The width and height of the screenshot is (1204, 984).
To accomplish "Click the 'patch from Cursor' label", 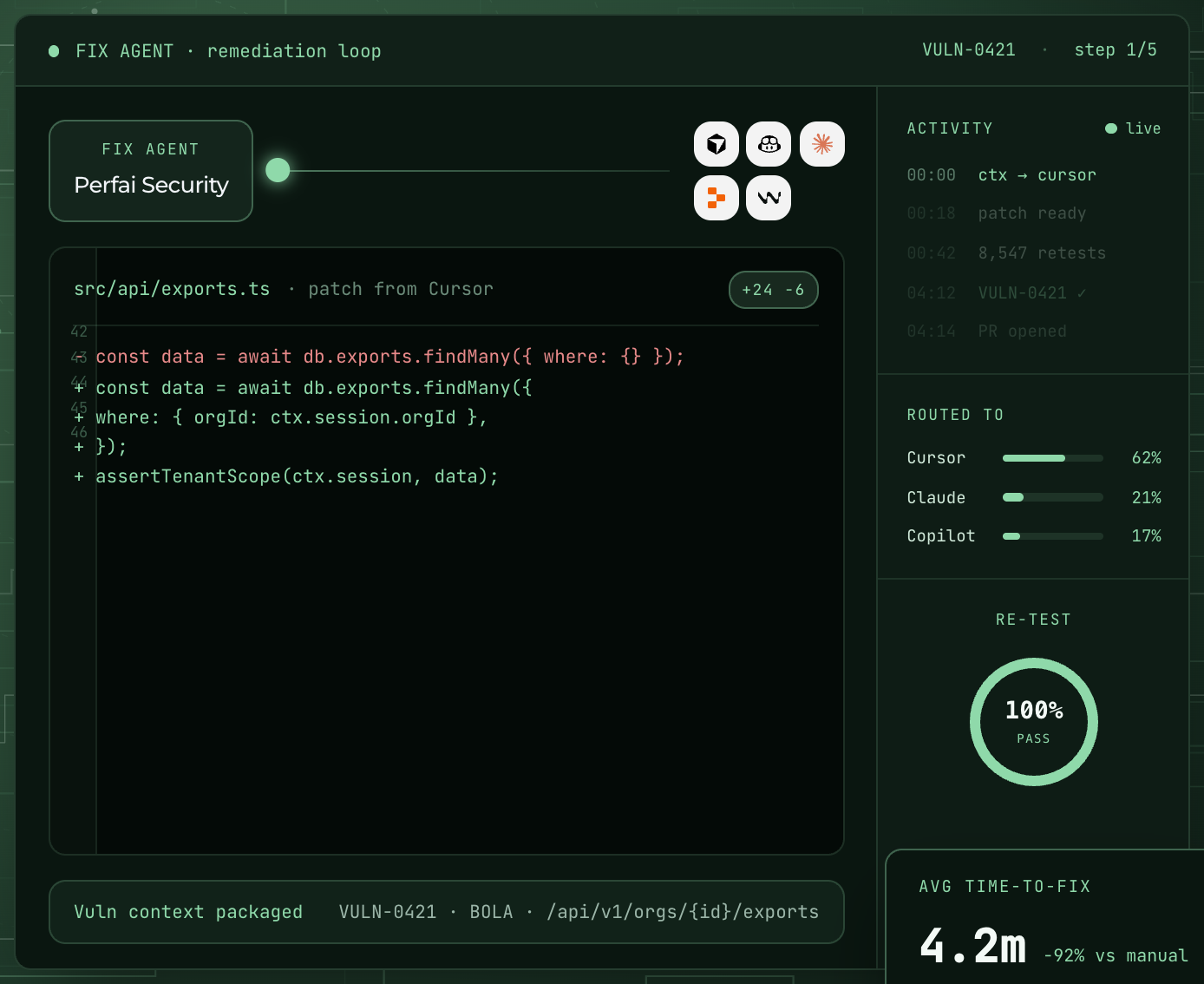I will 401,289.
